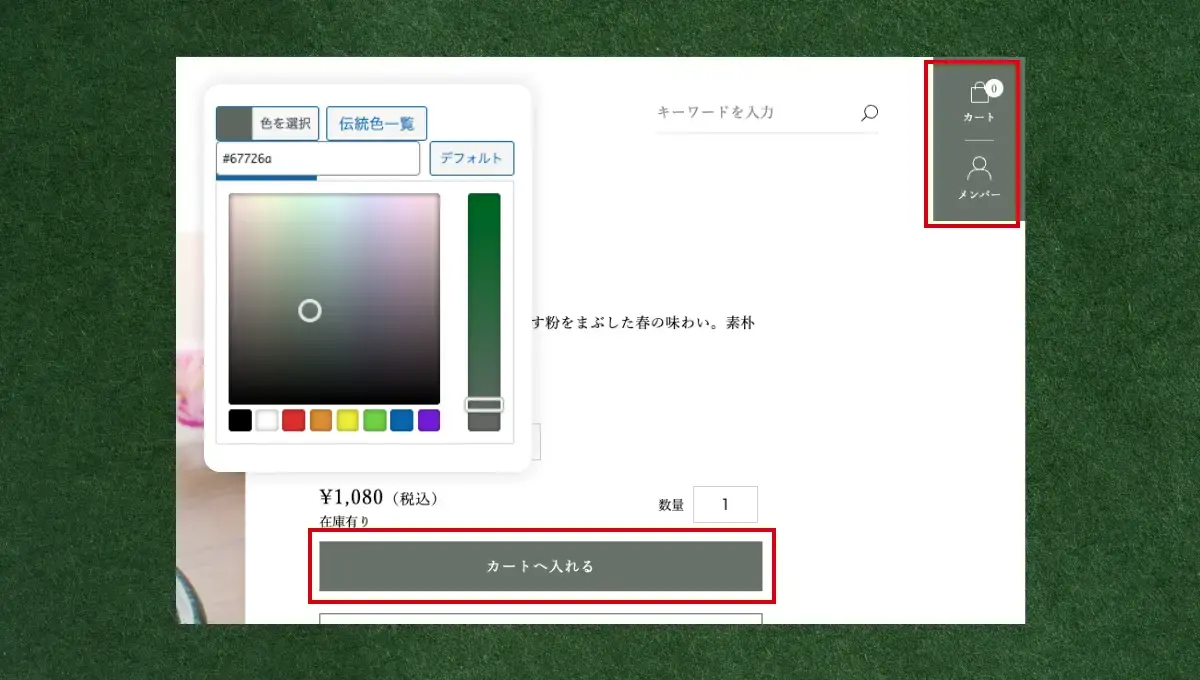Screen dimensions: 1200x680
Task: Pick the orange palette swatch
Action: pos(321,420)
